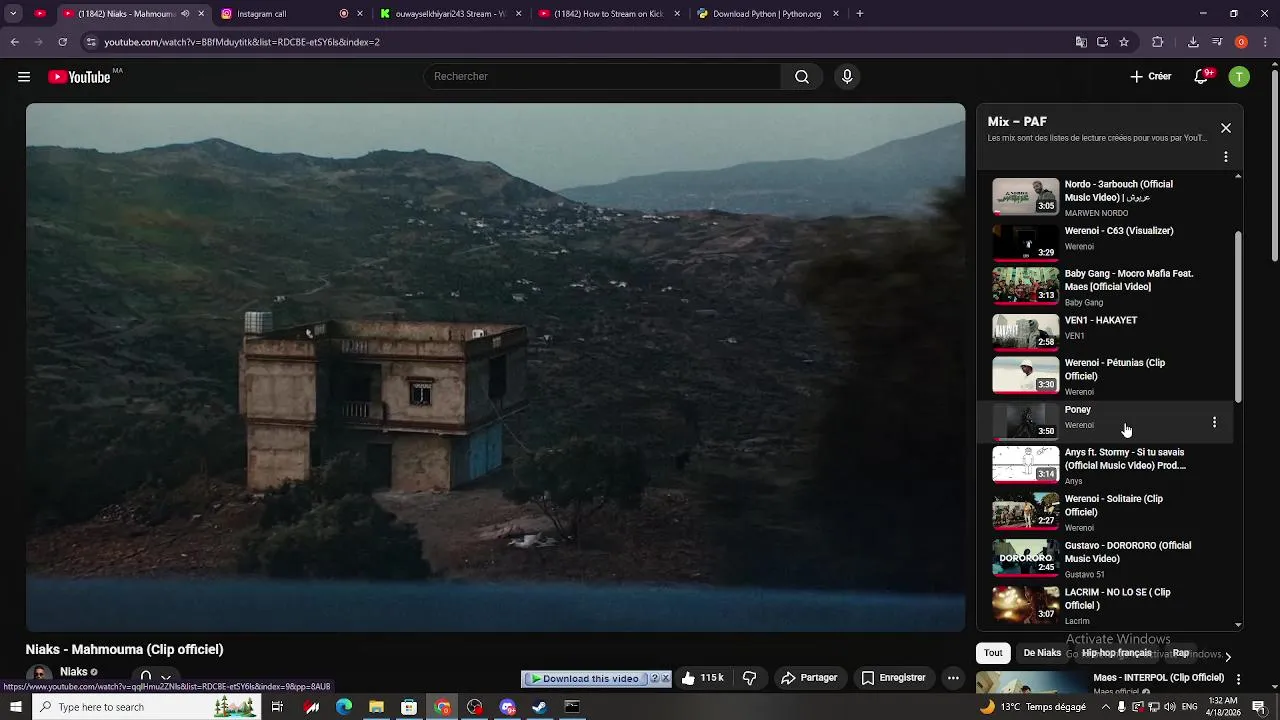Open the ENG language switcher
1280x720 pixels.
tap(1189, 707)
